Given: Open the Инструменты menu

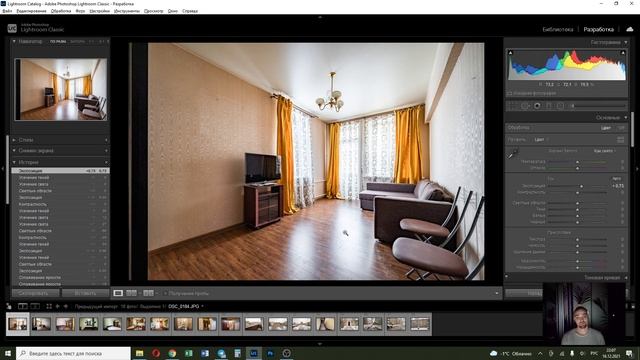Looking at the screenshot, I should (x=127, y=11).
